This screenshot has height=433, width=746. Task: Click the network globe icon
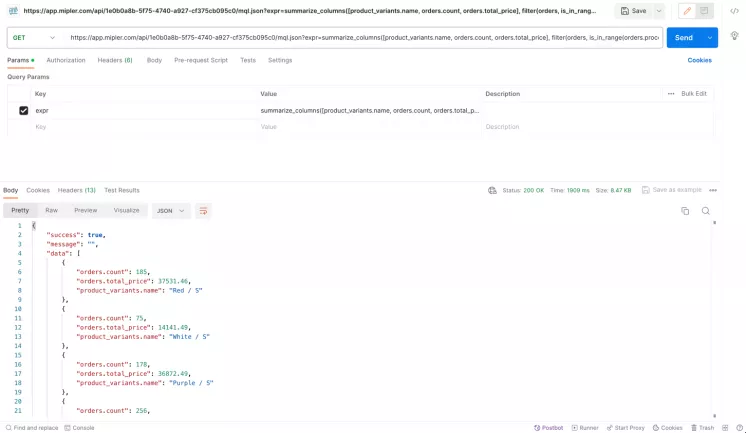point(492,190)
